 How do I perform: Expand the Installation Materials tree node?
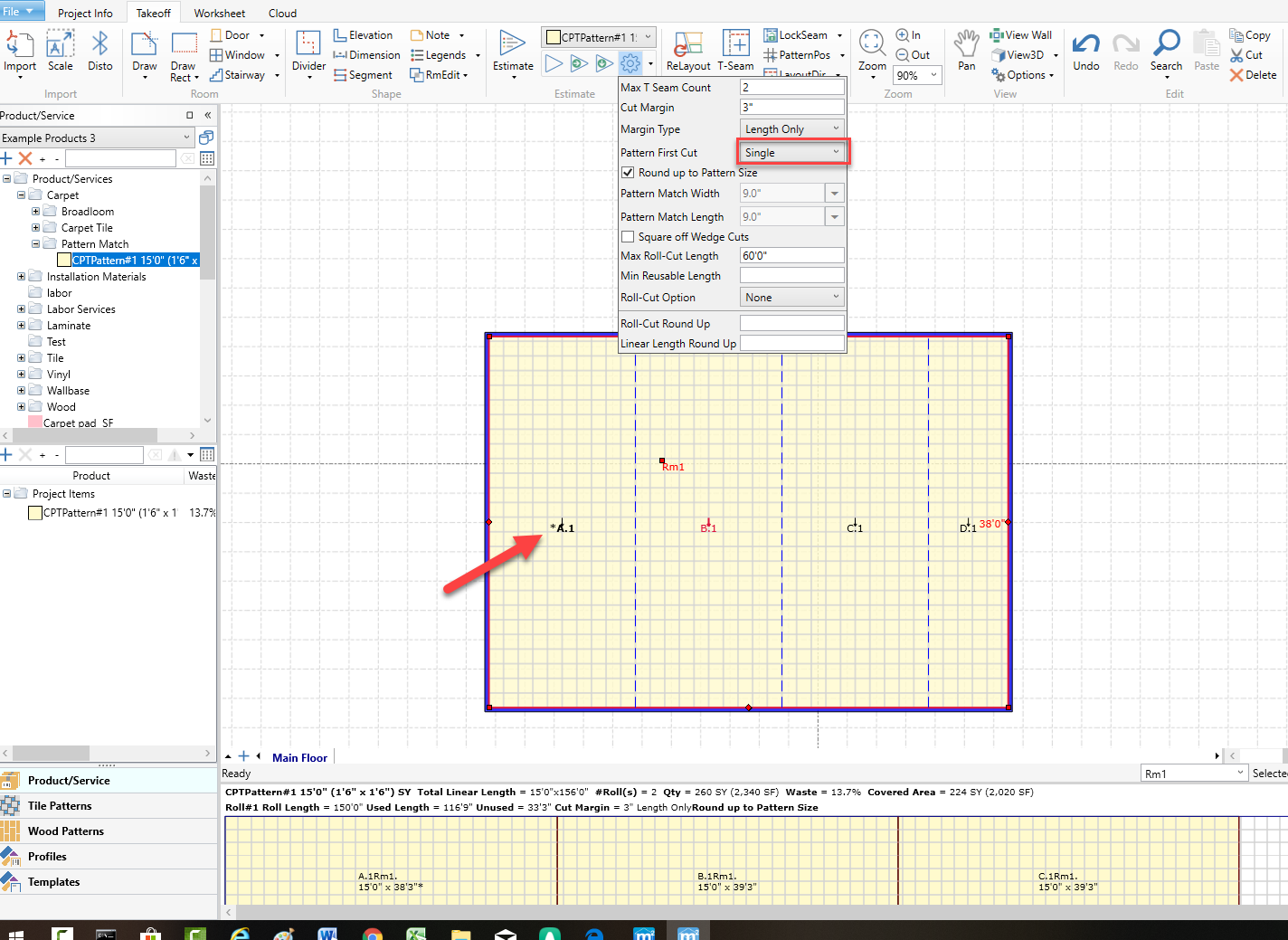(21, 277)
